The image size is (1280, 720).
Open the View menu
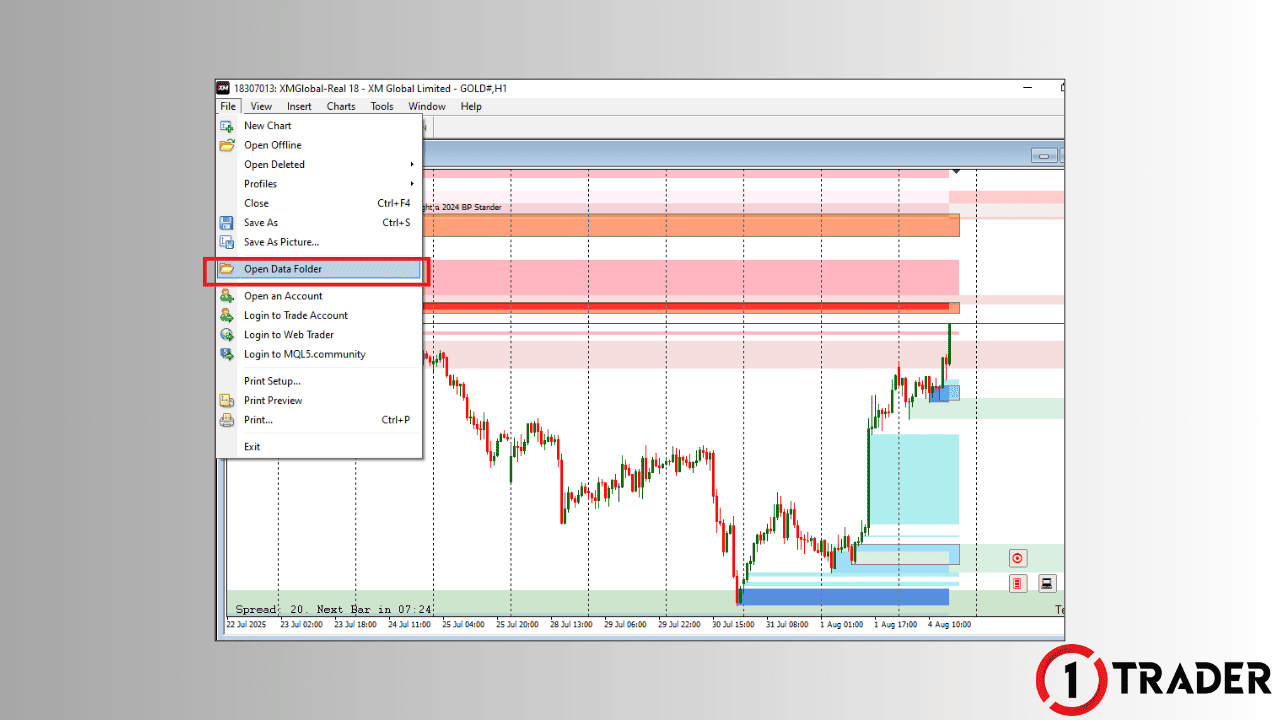[261, 106]
